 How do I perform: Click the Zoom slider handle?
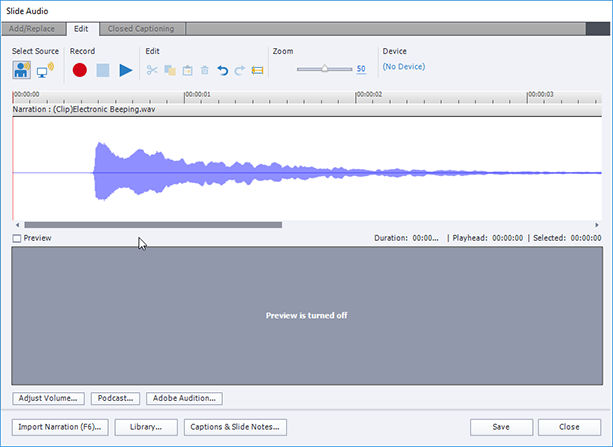click(324, 68)
